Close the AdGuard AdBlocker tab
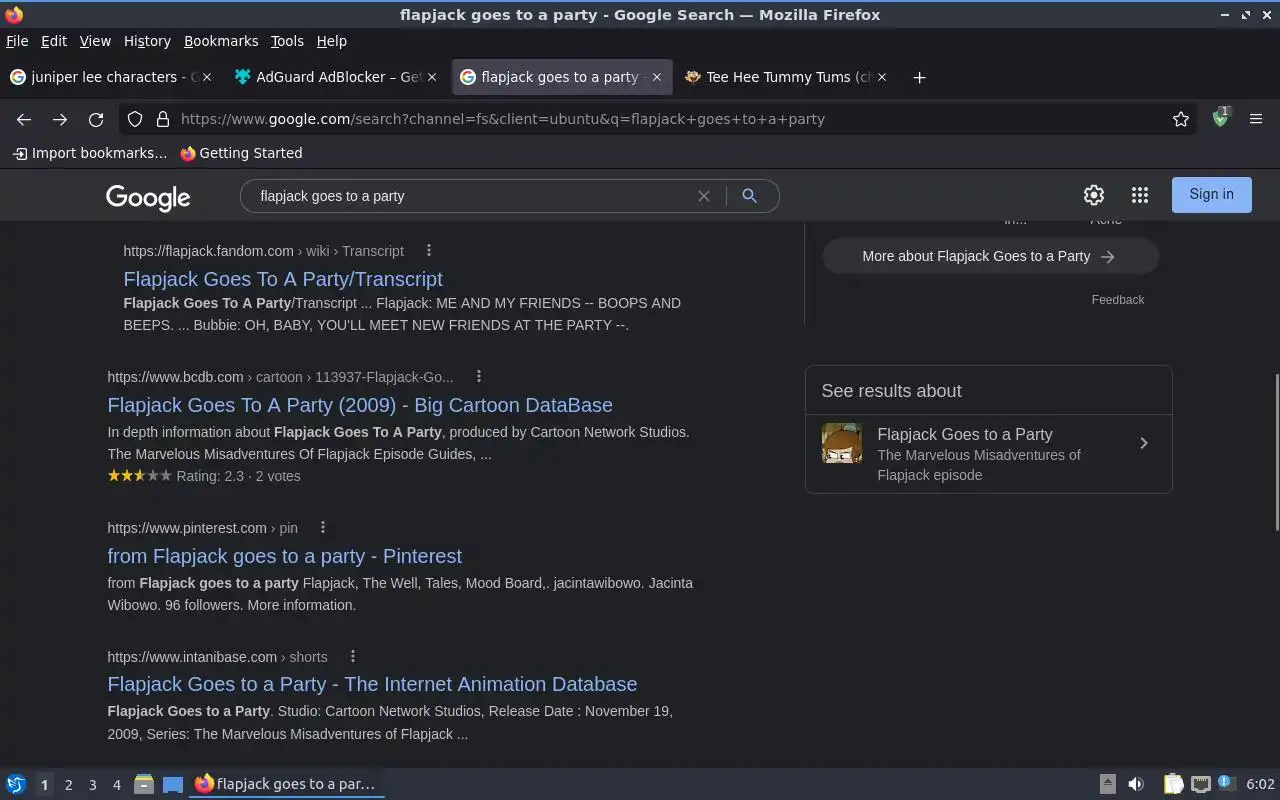Image resolution: width=1280 pixels, height=800 pixels. pyautogui.click(x=432, y=77)
